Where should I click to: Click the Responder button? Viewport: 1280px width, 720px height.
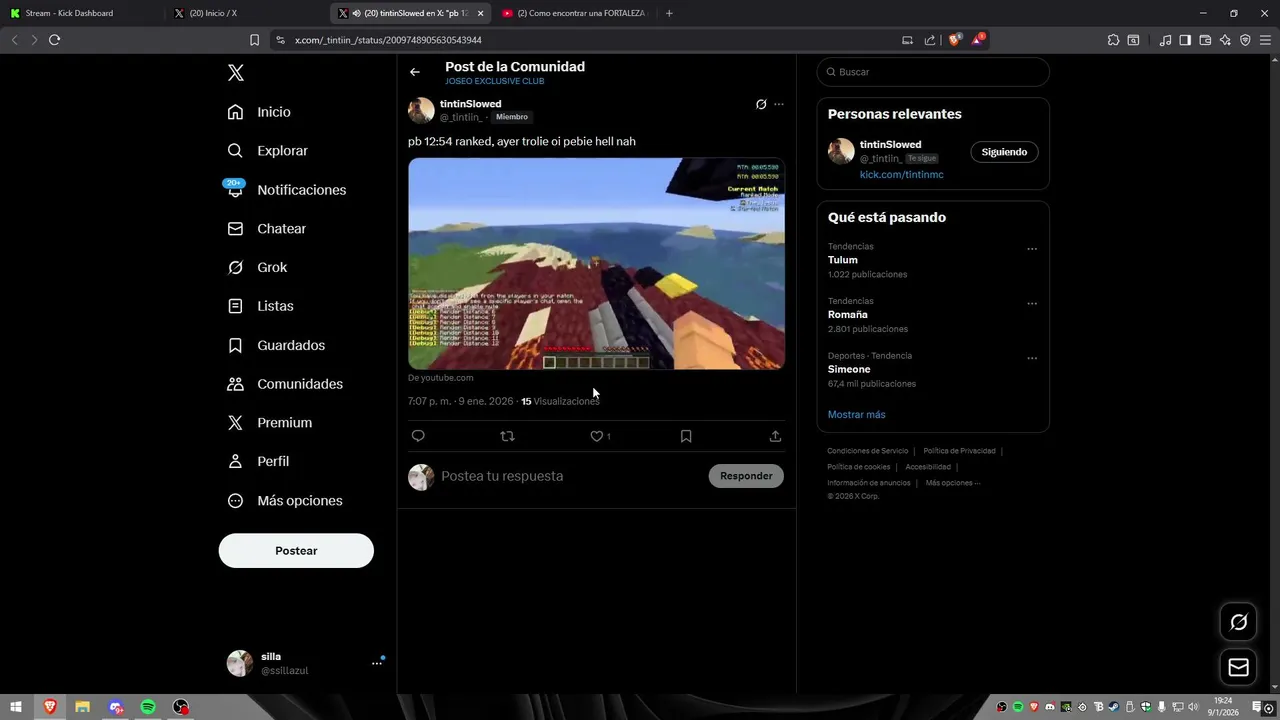[746, 476]
